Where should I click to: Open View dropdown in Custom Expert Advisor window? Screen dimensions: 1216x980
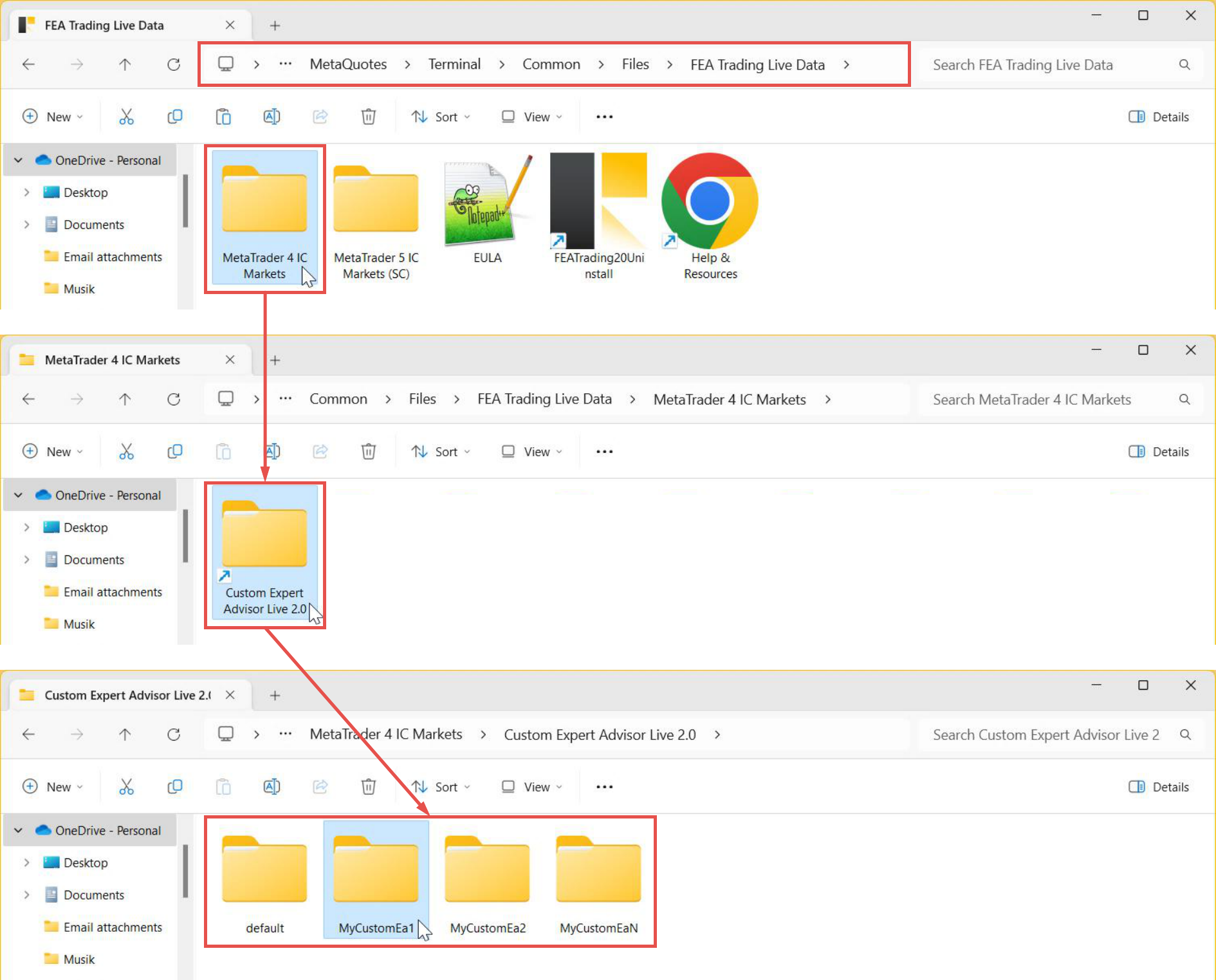(532, 787)
